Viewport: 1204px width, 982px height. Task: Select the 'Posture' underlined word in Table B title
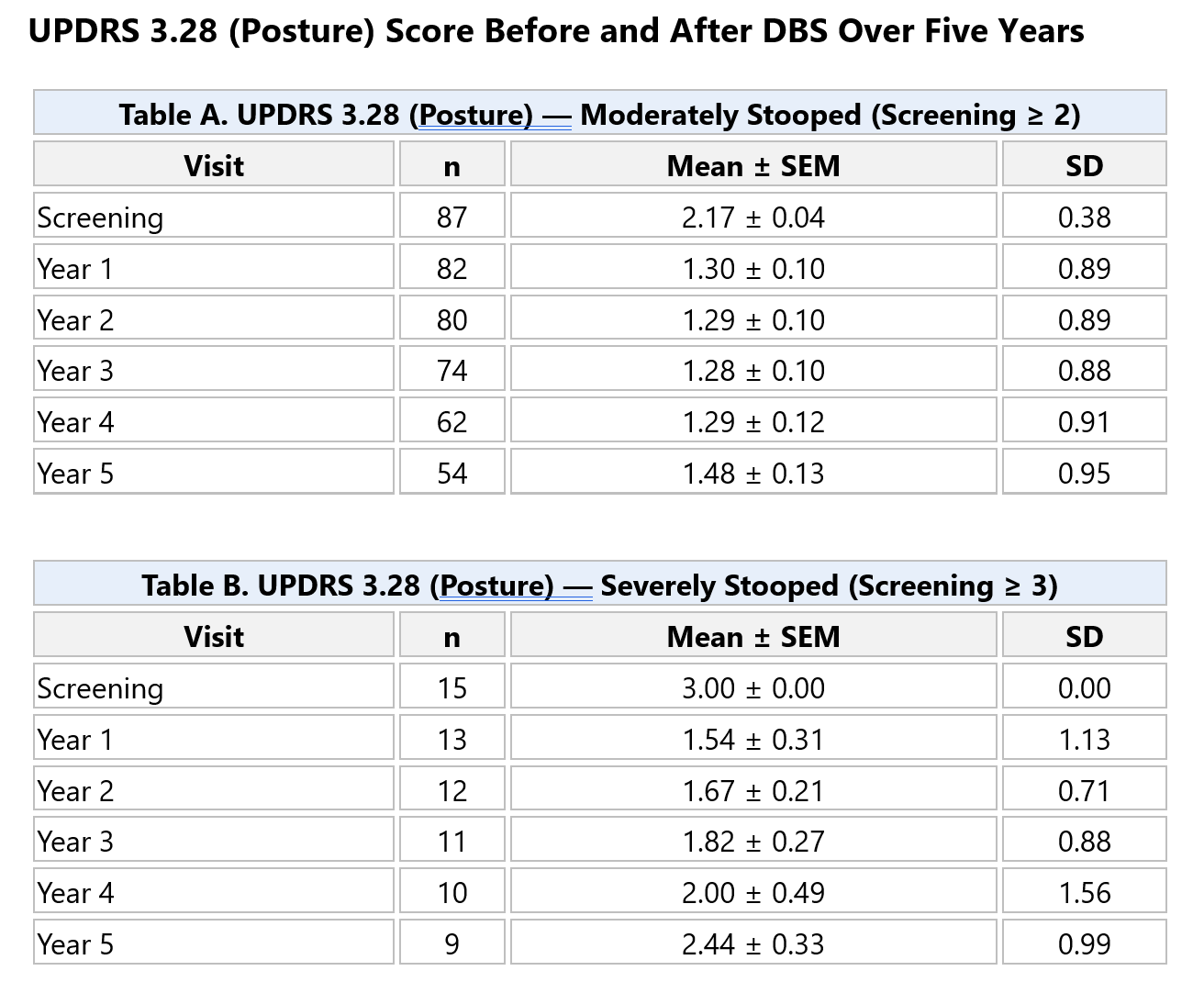[x=496, y=586]
